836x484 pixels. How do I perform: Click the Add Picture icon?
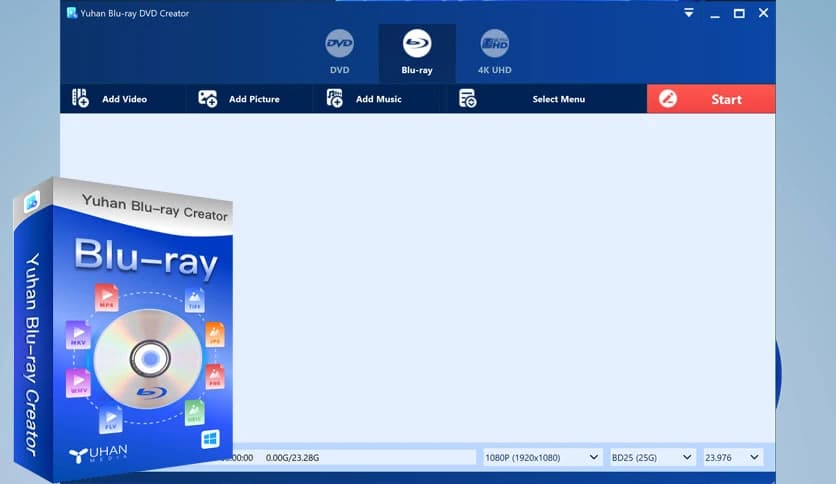pyautogui.click(x=208, y=99)
